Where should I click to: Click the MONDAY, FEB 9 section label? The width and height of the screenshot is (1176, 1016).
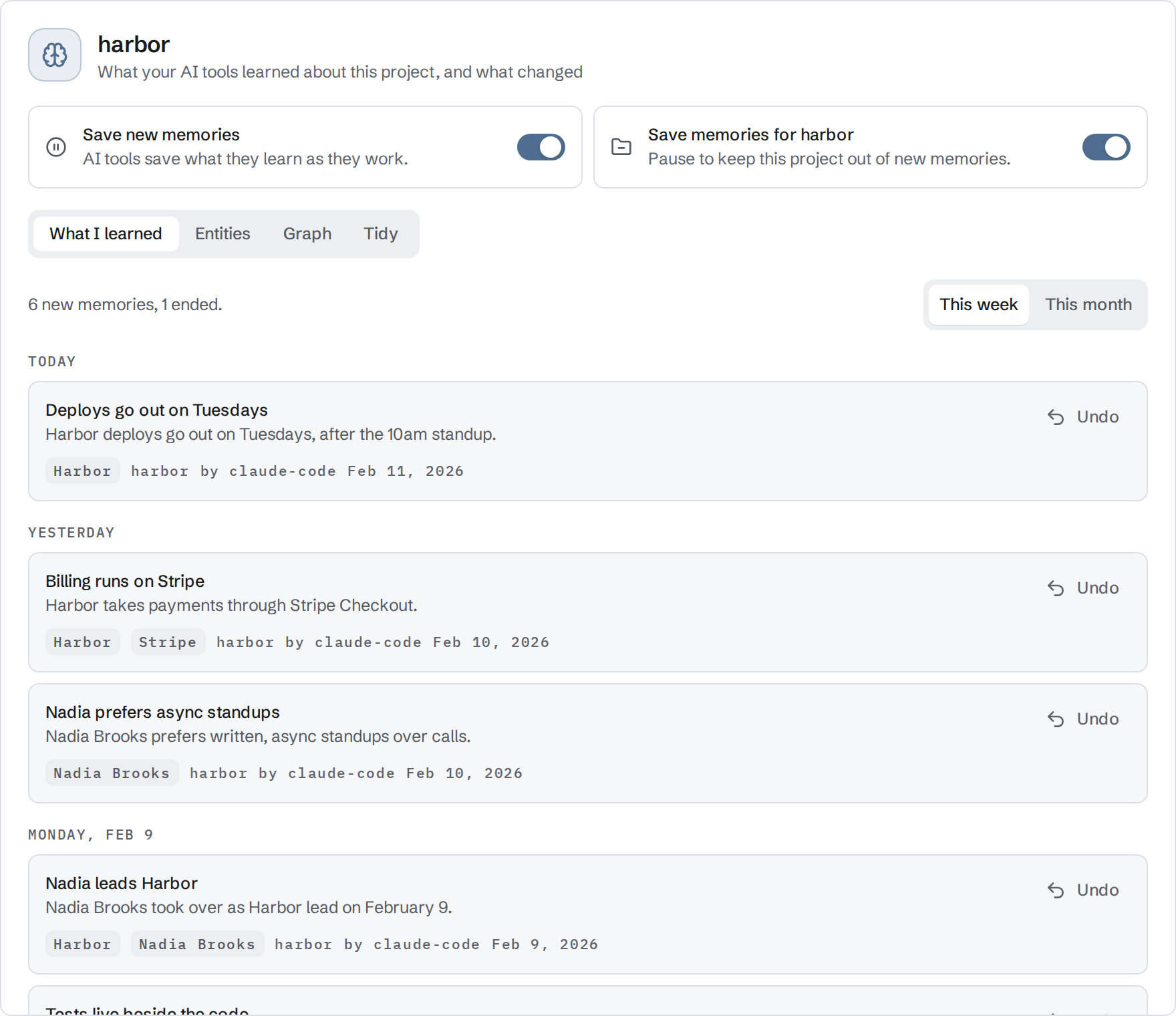click(x=91, y=835)
